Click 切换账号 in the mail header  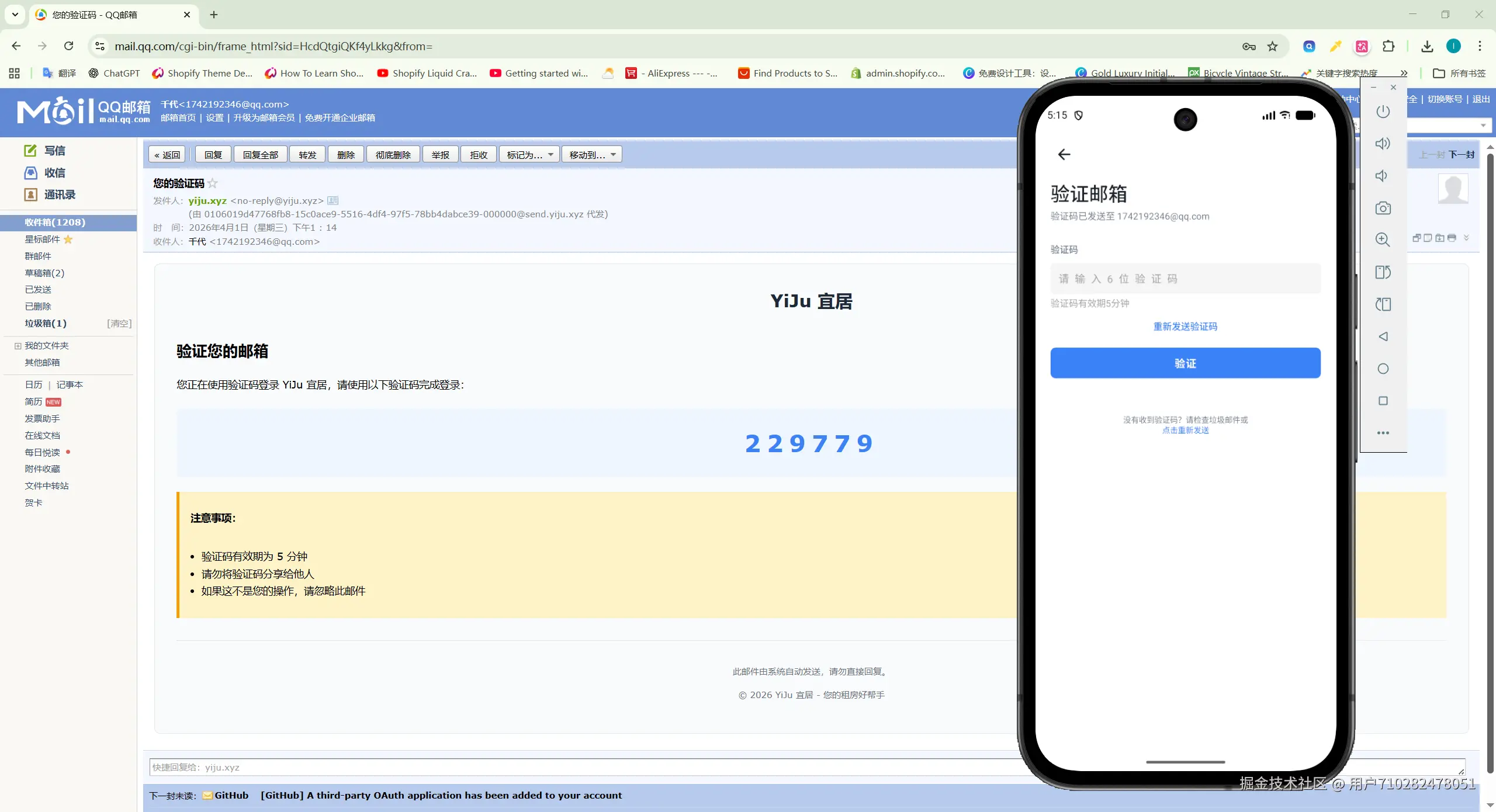[1444, 99]
